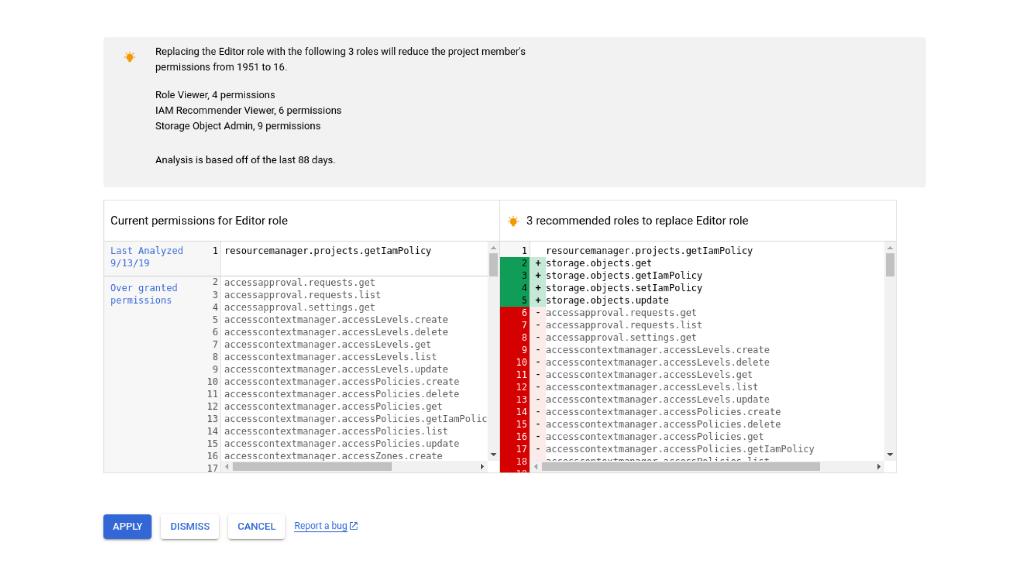
Task: Click the minus marker on removed line 6
Action: [538, 313]
